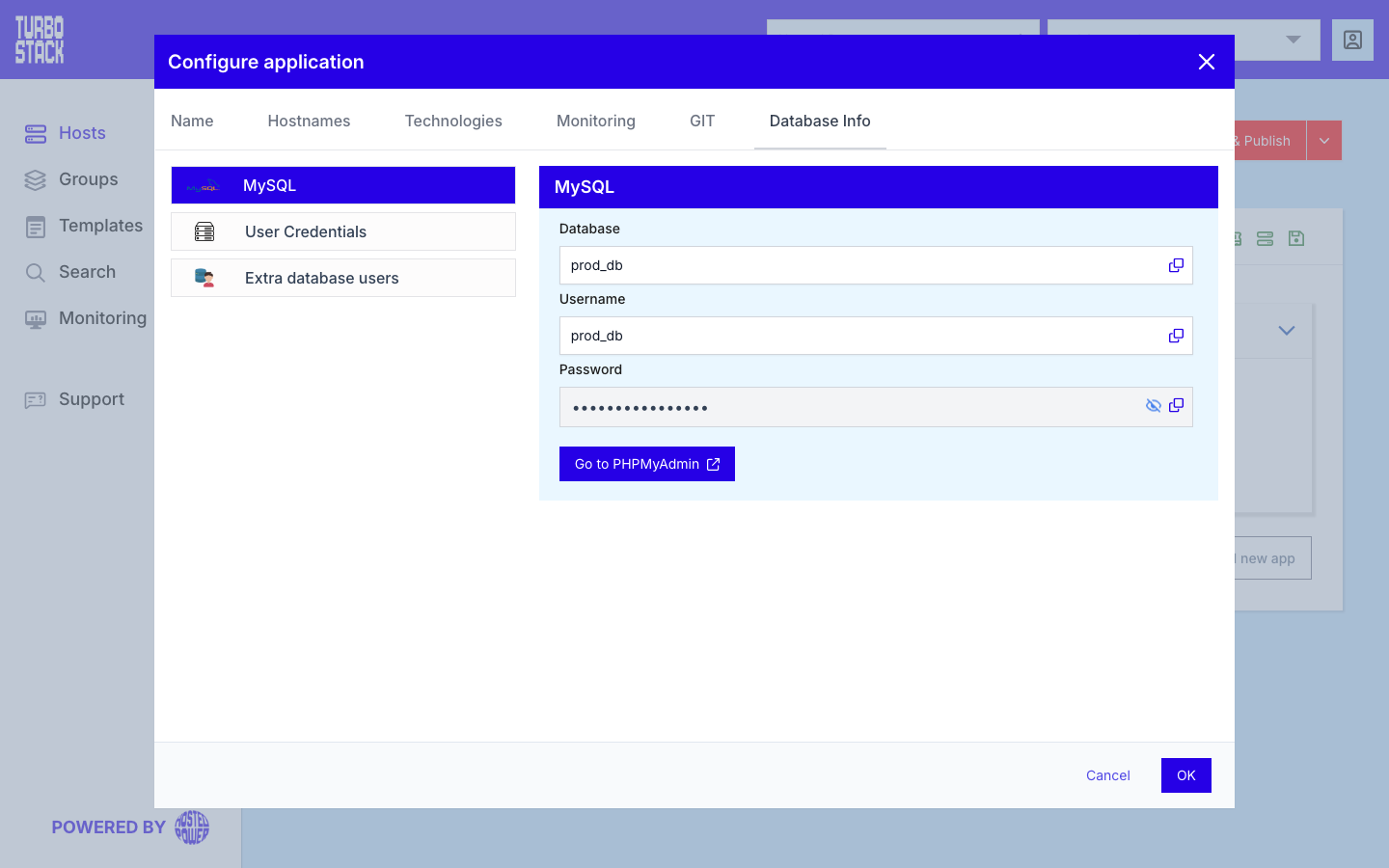Select MySQL in the database list
1389x868 pixels.
pos(343,185)
